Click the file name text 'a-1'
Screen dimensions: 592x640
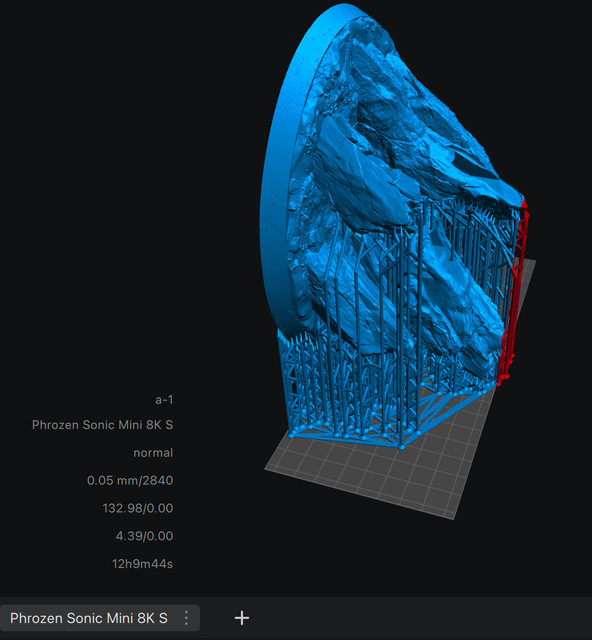(x=164, y=400)
